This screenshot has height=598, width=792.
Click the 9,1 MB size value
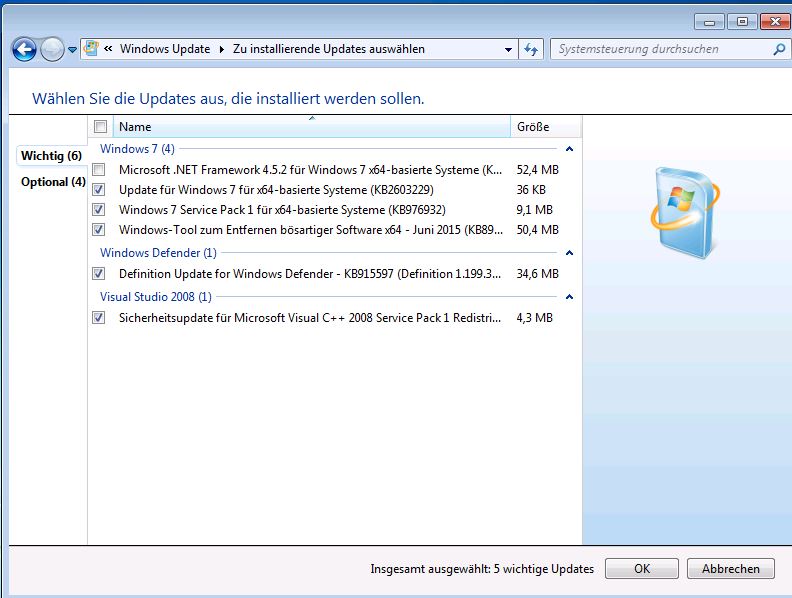534,210
